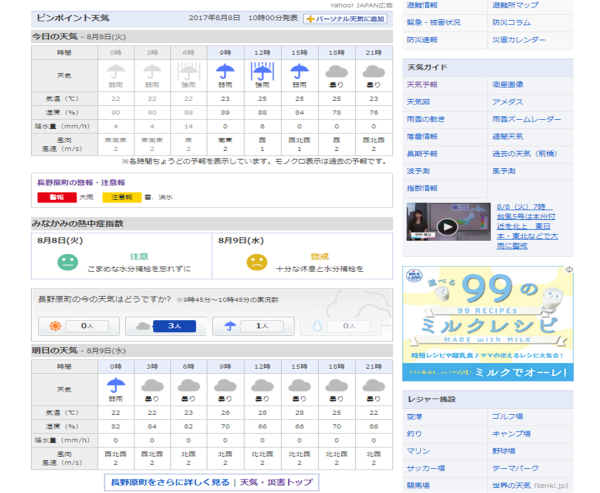Open 週間天気 link
Image resolution: width=600 pixels, height=493 pixels.
pos(508,136)
